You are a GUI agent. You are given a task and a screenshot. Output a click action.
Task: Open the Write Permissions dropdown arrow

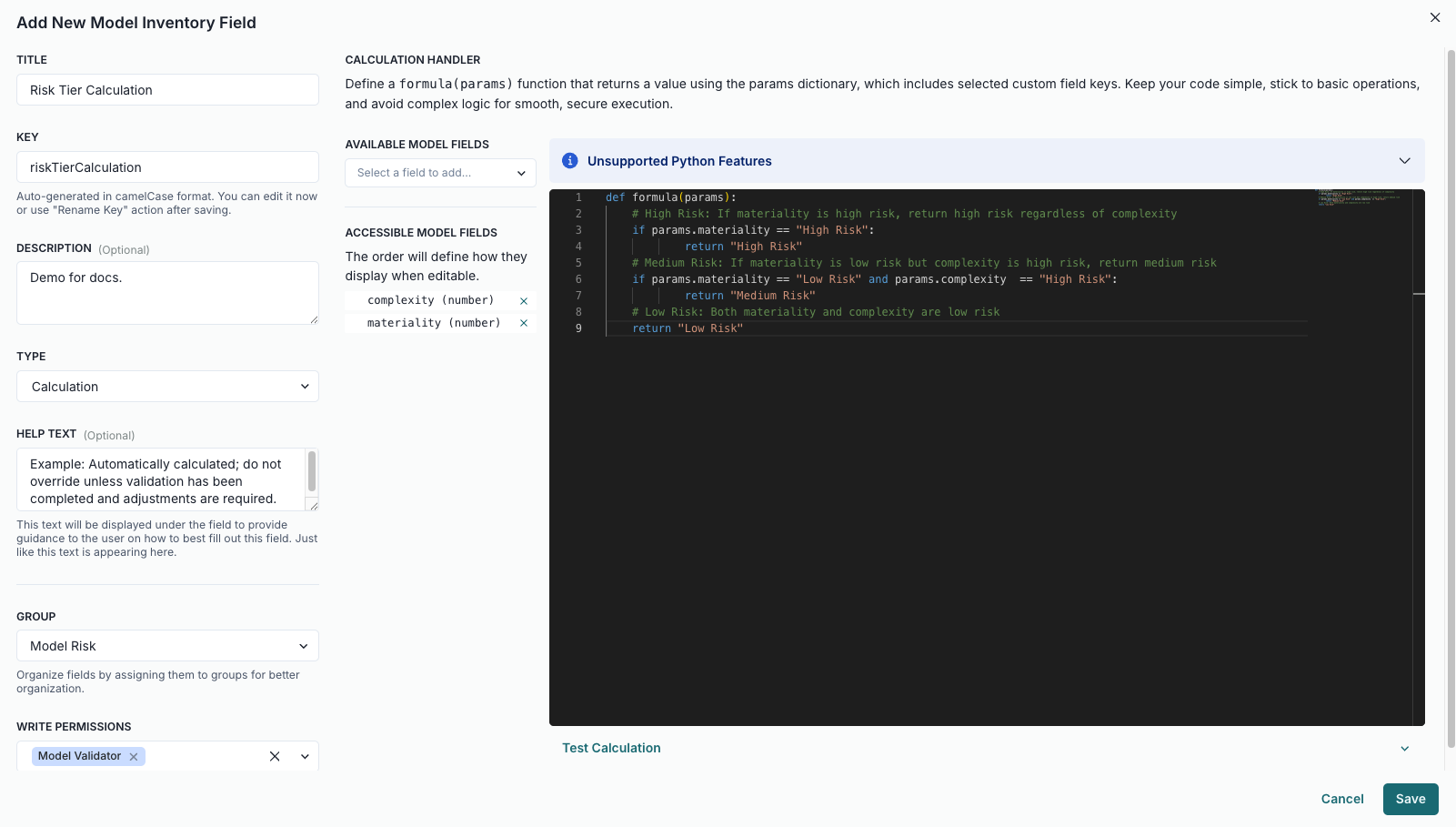coord(305,756)
